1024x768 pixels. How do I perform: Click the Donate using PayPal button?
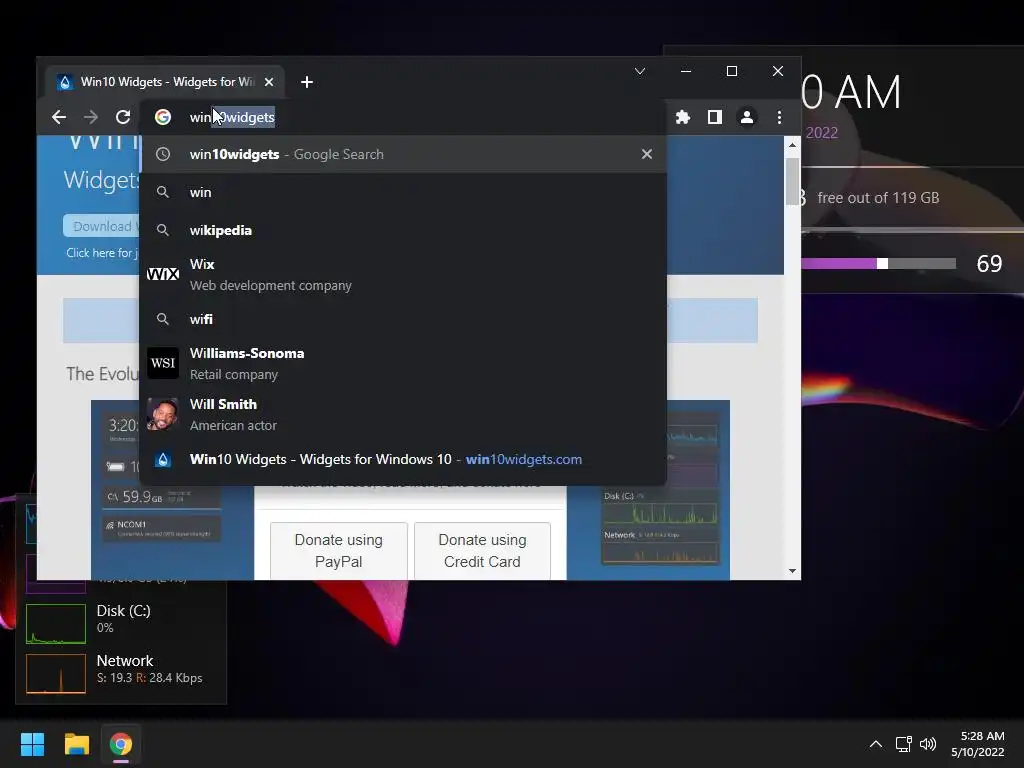338,551
